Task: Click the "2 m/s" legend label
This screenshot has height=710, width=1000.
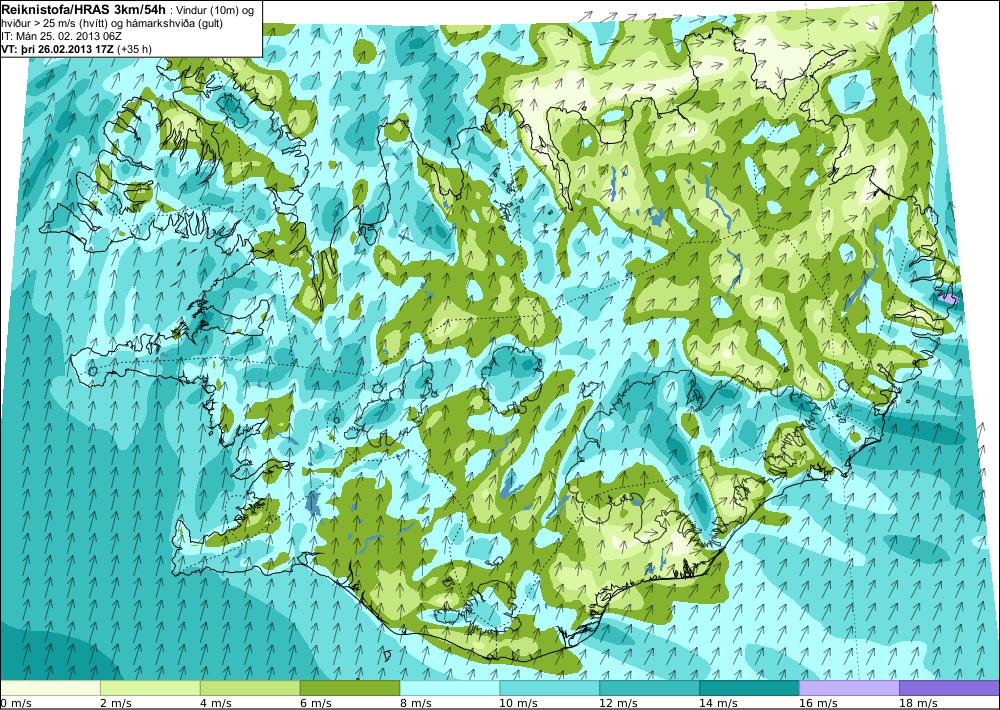Action: [115, 703]
